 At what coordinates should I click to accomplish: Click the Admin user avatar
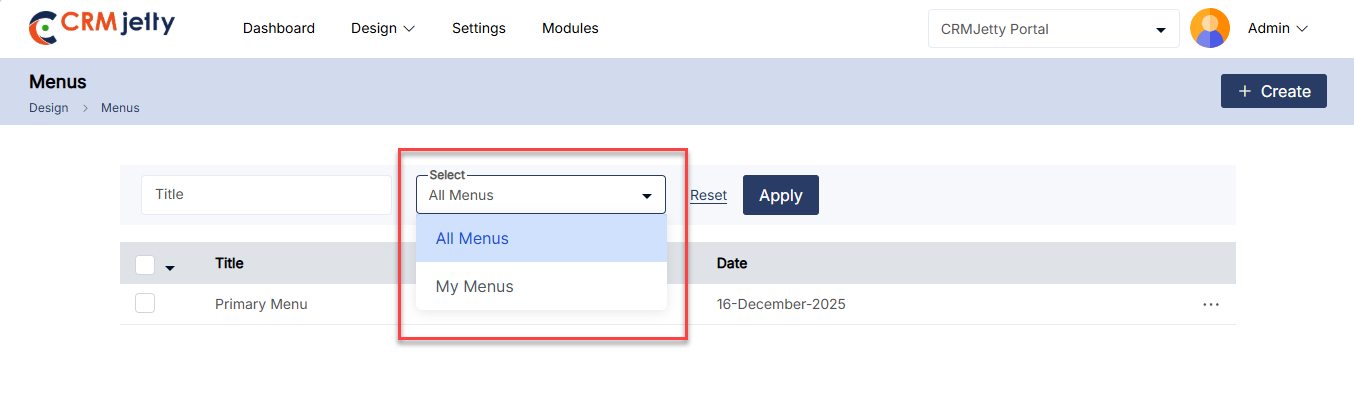point(1209,29)
